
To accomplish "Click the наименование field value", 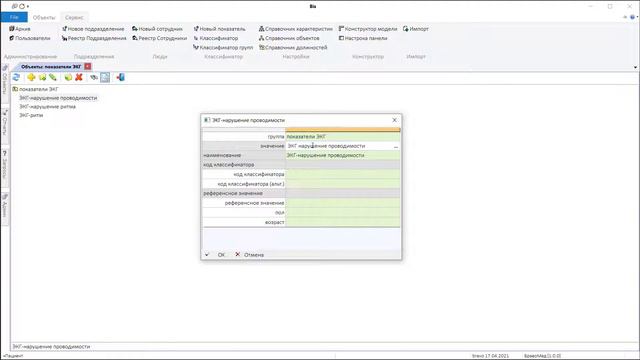I will [343, 155].
